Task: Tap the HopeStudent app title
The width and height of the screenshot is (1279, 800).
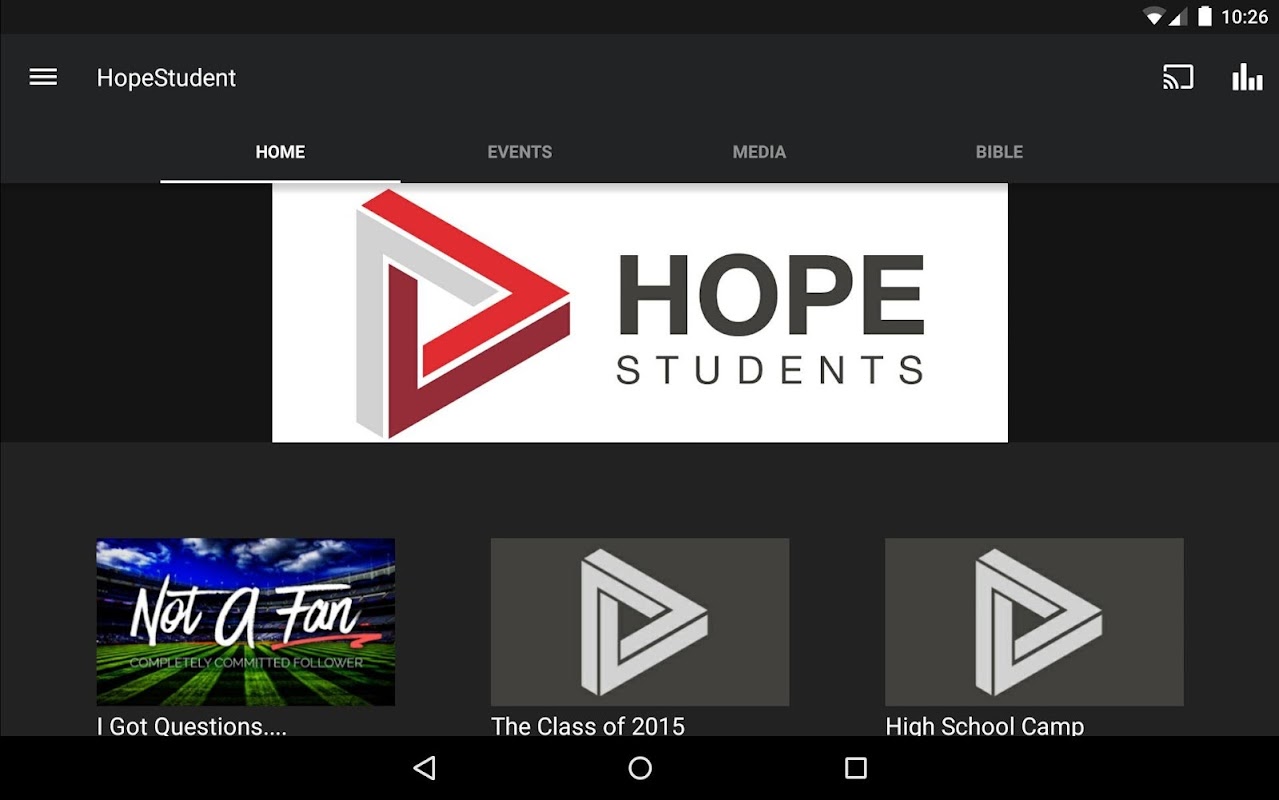Action: pos(166,78)
